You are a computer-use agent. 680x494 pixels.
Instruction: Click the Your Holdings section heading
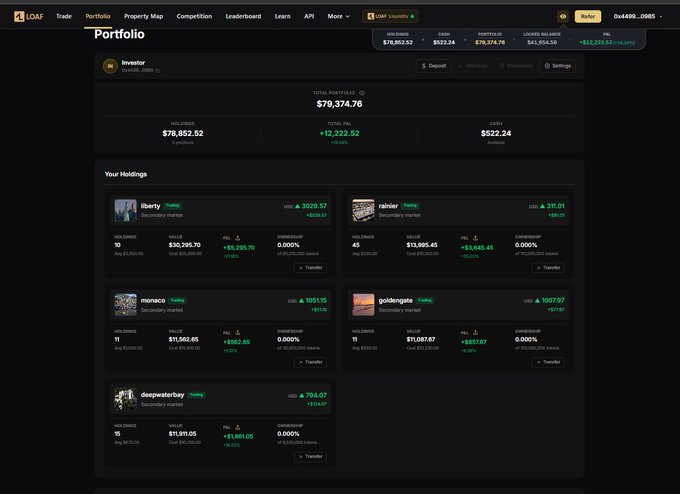click(126, 174)
